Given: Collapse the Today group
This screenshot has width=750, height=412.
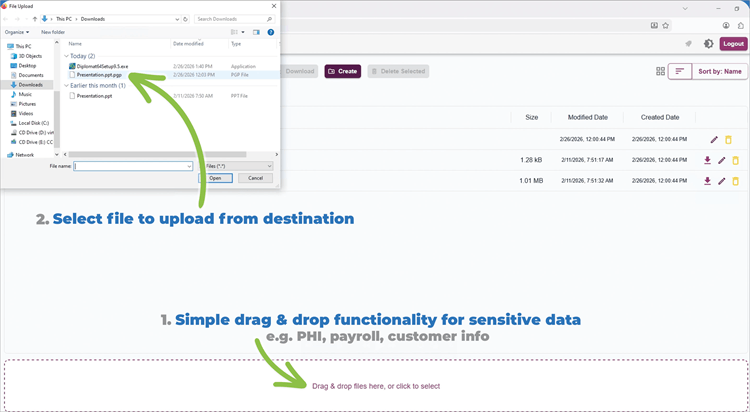Looking at the screenshot, I should (x=66, y=56).
